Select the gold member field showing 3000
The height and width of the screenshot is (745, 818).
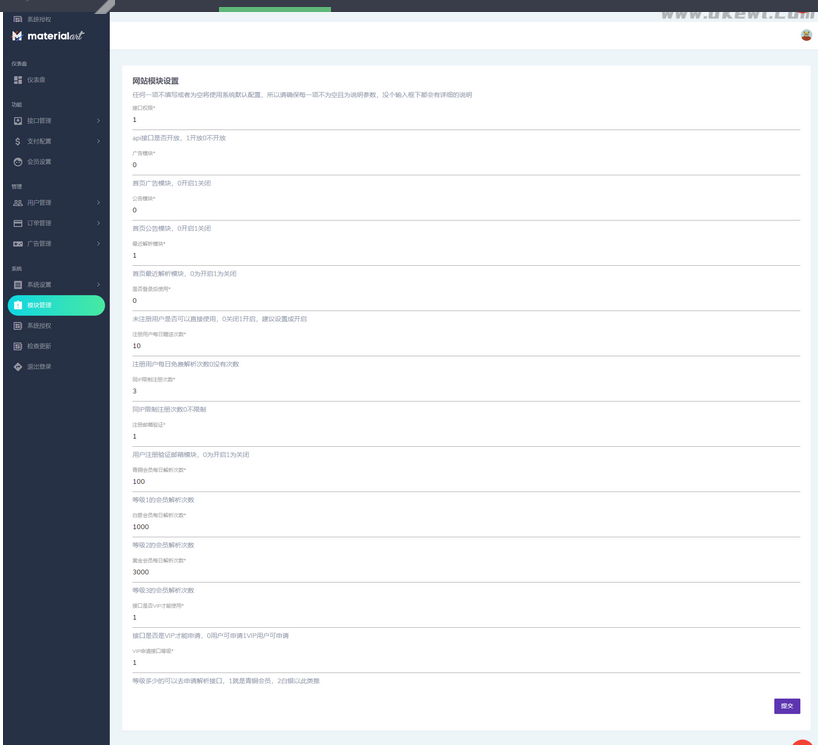466,572
